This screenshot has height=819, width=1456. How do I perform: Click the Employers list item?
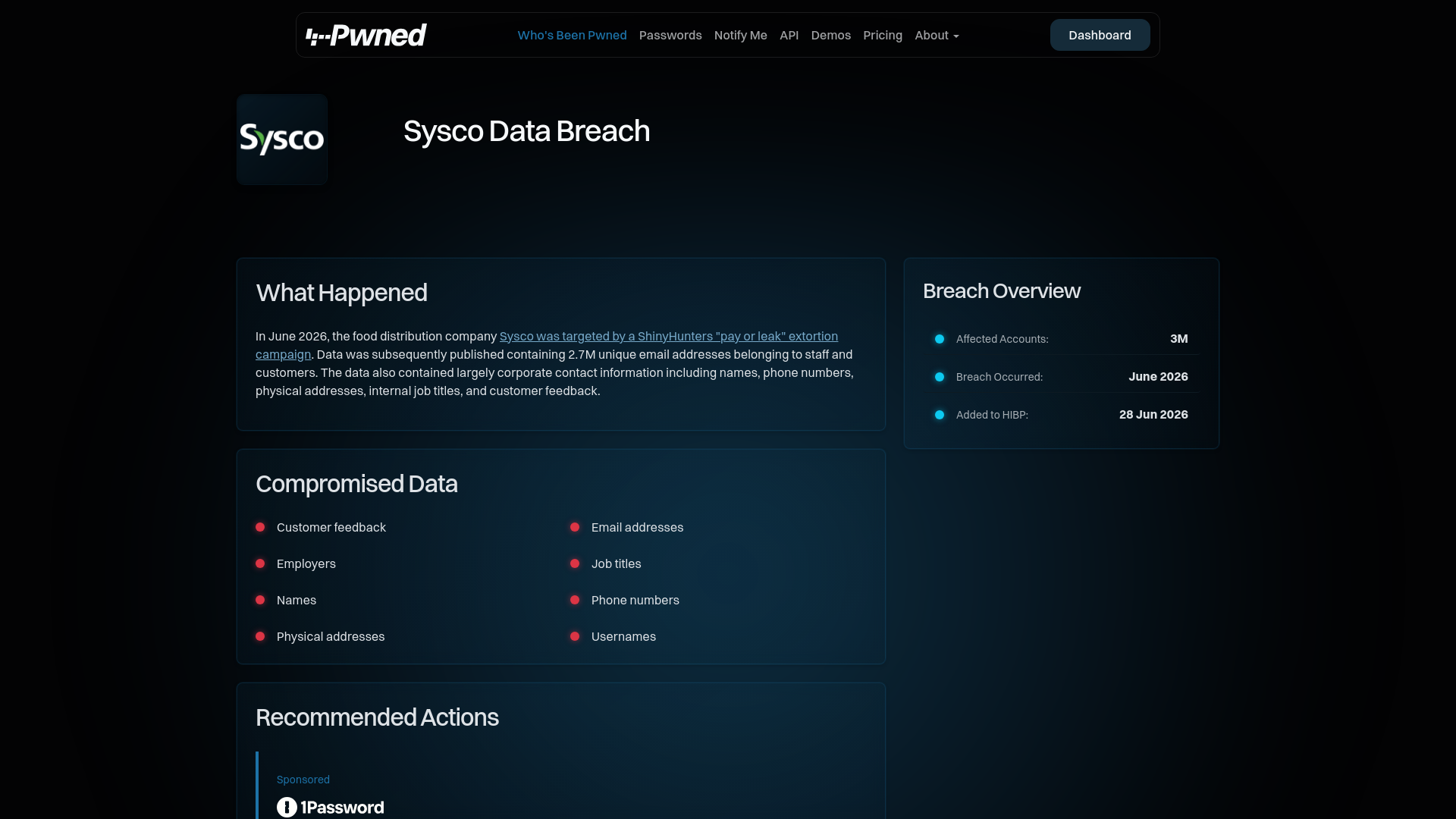pos(306,563)
